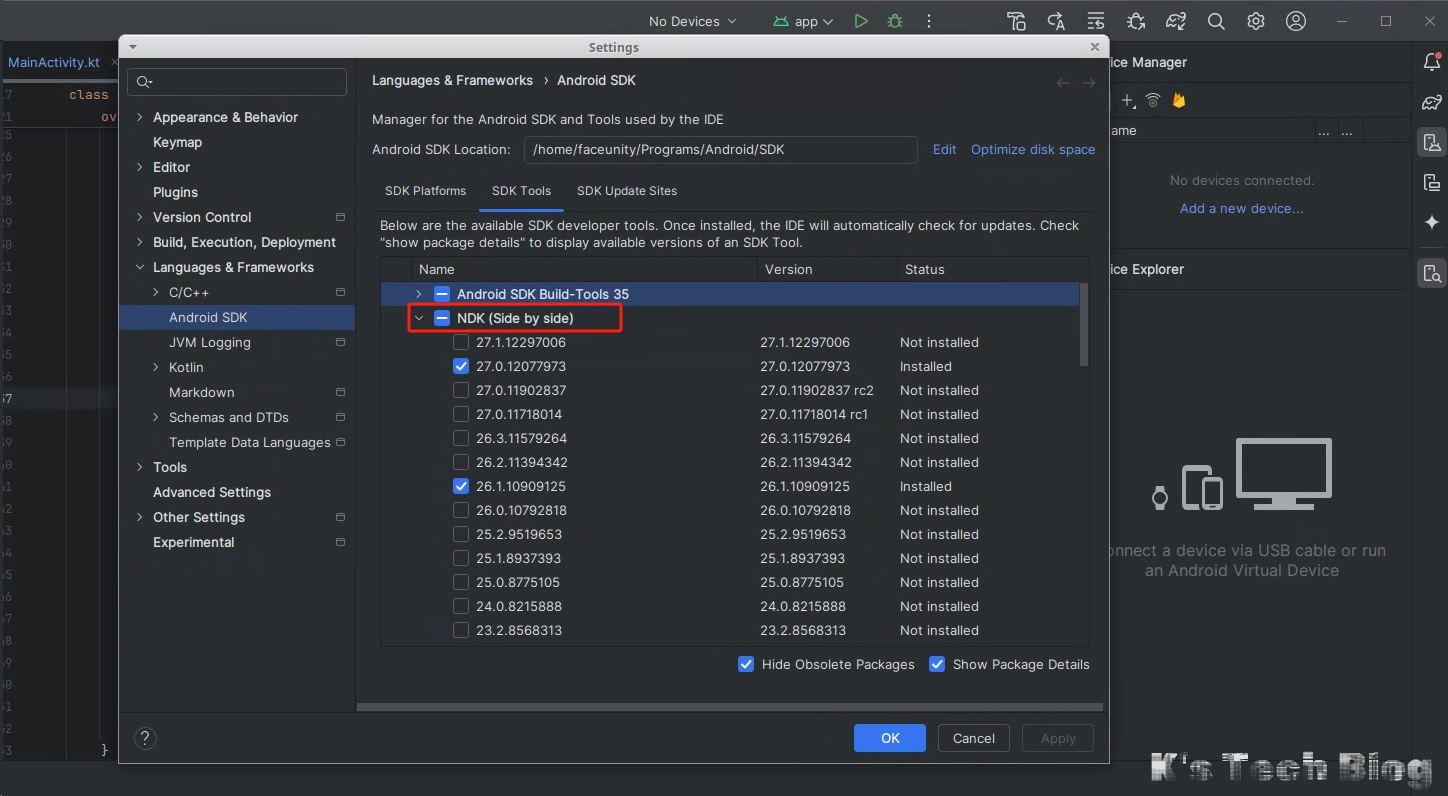1448x796 pixels.
Task: Collapse the NDK (Side by side) group
Action: click(x=419, y=318)
